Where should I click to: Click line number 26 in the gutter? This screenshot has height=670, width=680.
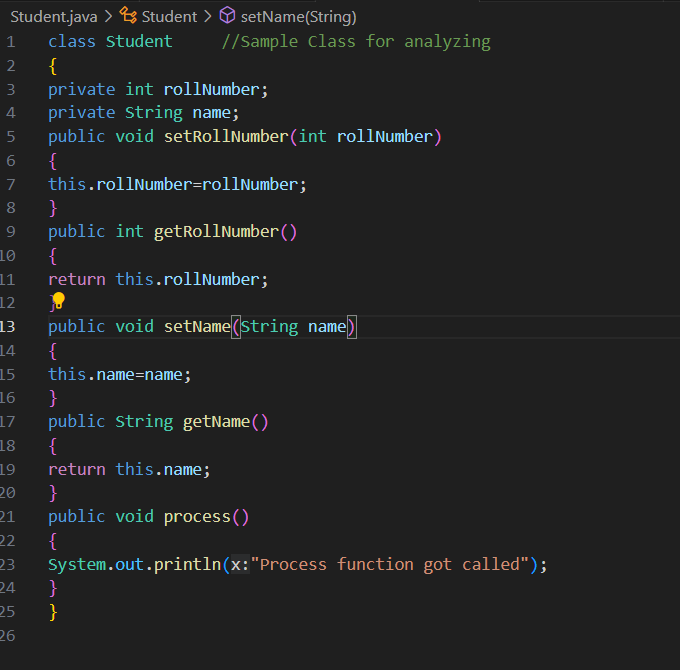coord(8,636)
